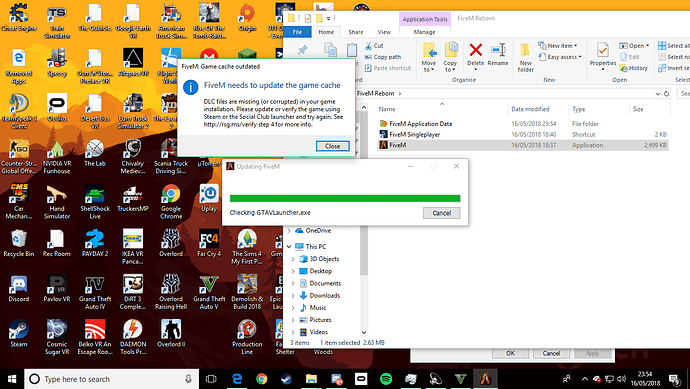690x389 pixels.
Task: Open the Grand Theft Auto V desktop icon
Action: 209,292
